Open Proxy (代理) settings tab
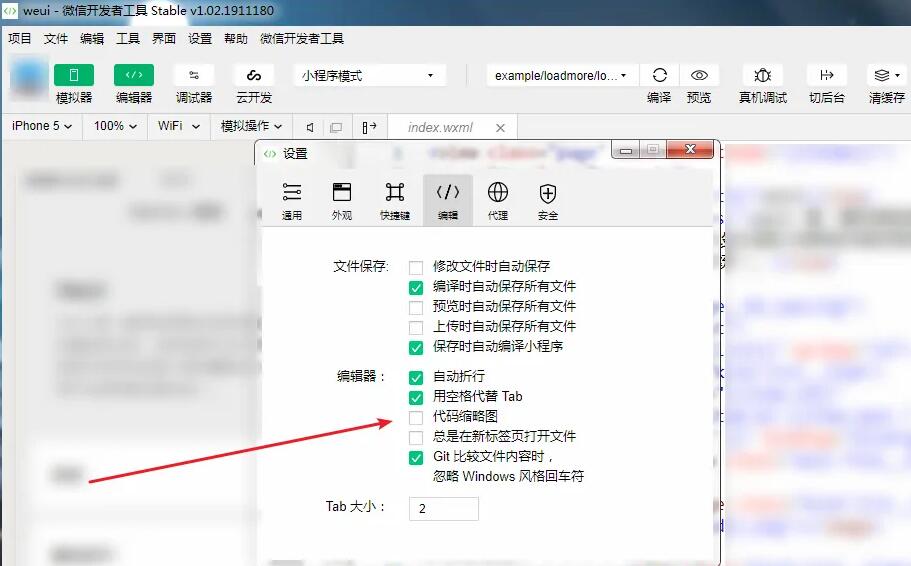This screenshot has width=911, height=566. (x=498, y=201)
